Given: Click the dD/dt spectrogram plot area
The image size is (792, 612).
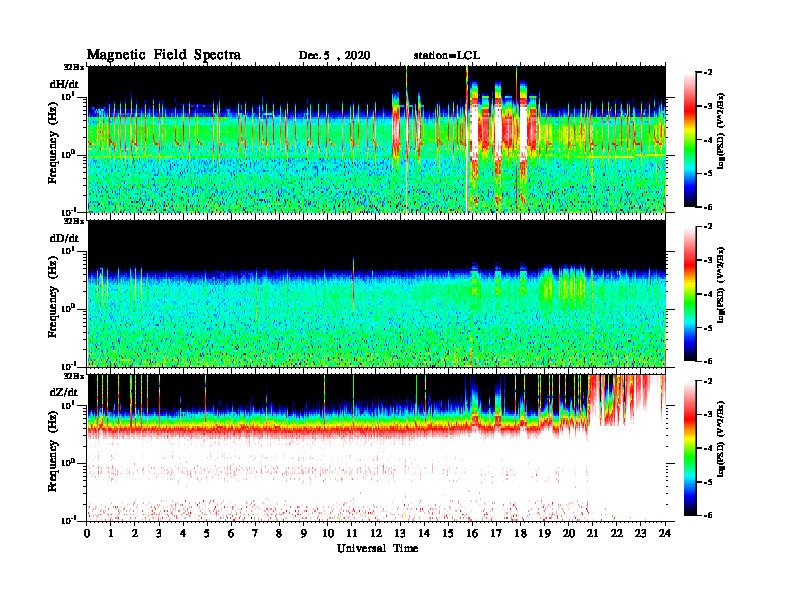Looking at the screenshot, I should tap(377, 293).
